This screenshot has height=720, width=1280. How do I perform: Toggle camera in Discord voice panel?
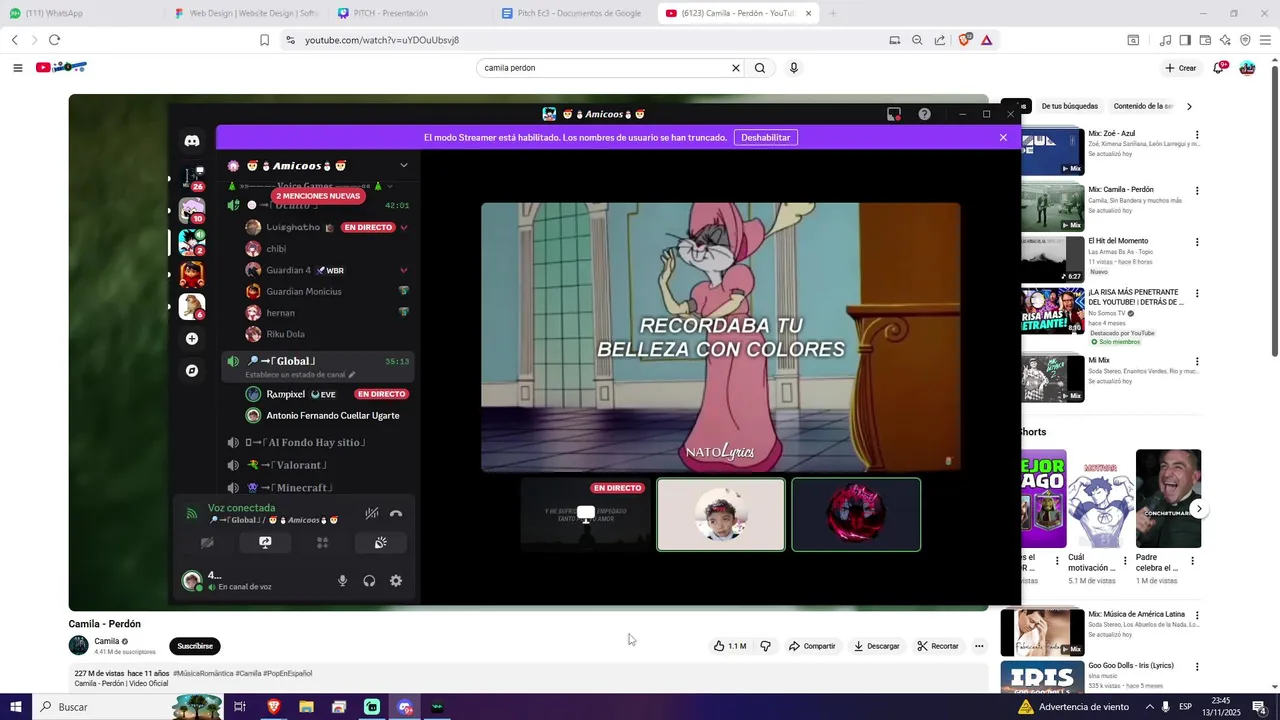(207, 543)
